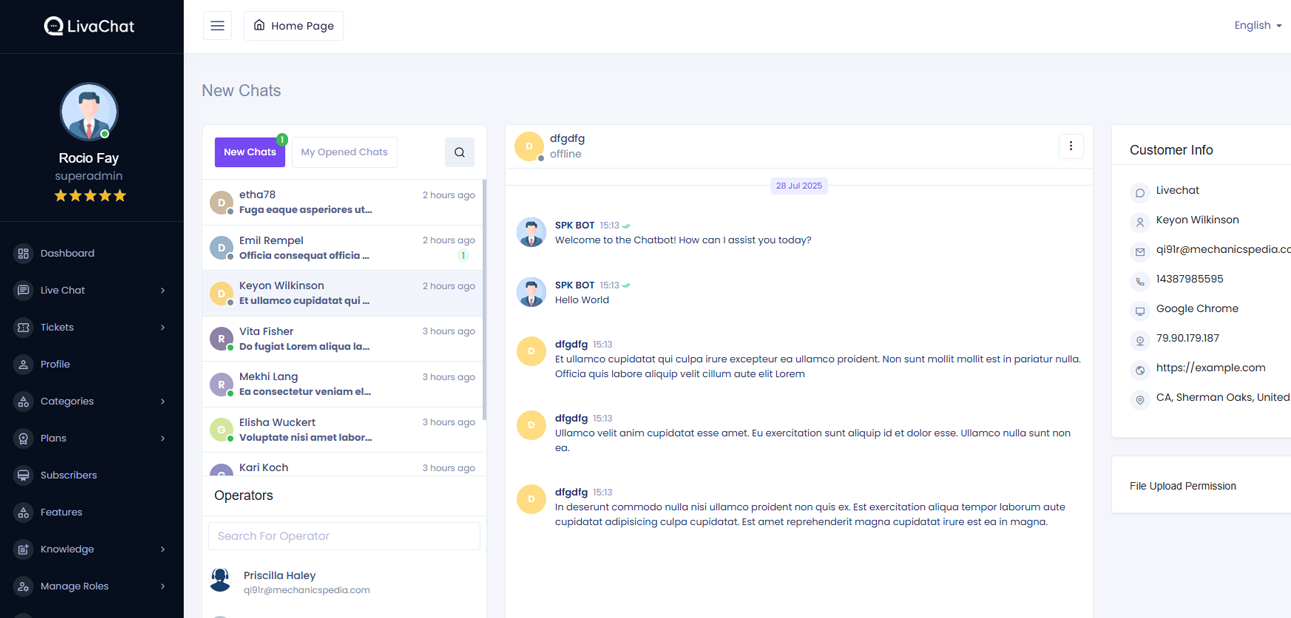This screenshot has width=1291, height=618.
Task: Switch to My Opened Chats tab
Action: pos(344,153)
